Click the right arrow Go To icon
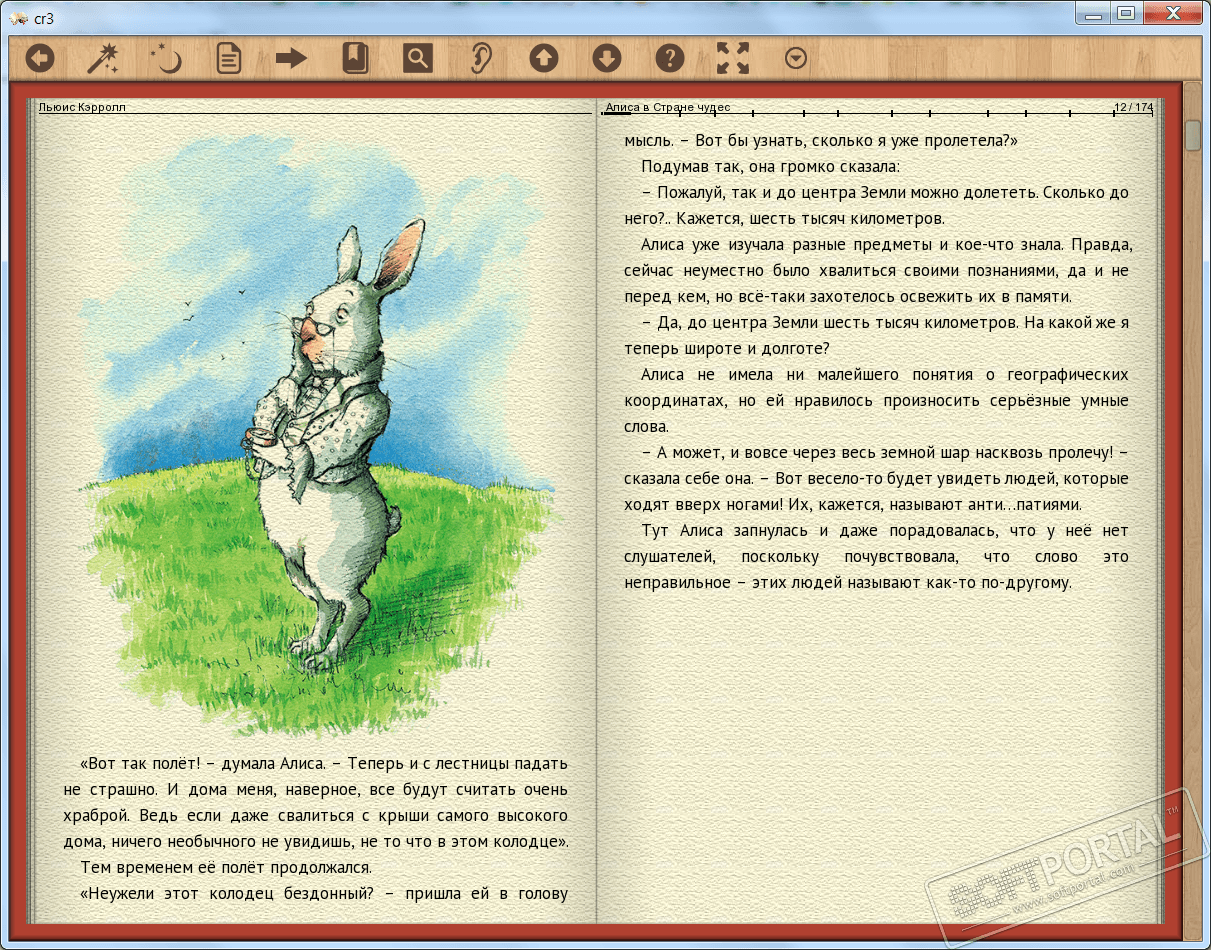The height and width of the screenshot is (950, 1211). click(291, 59)
